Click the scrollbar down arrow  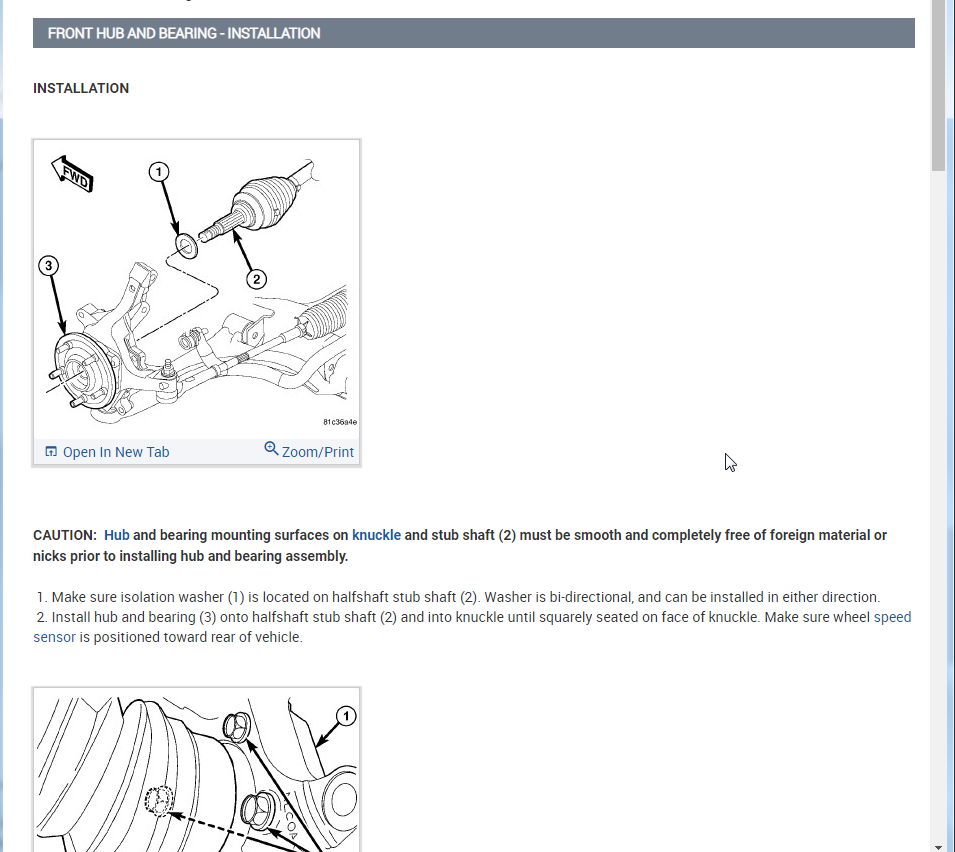pyautogui.click(x=938, y=846)
